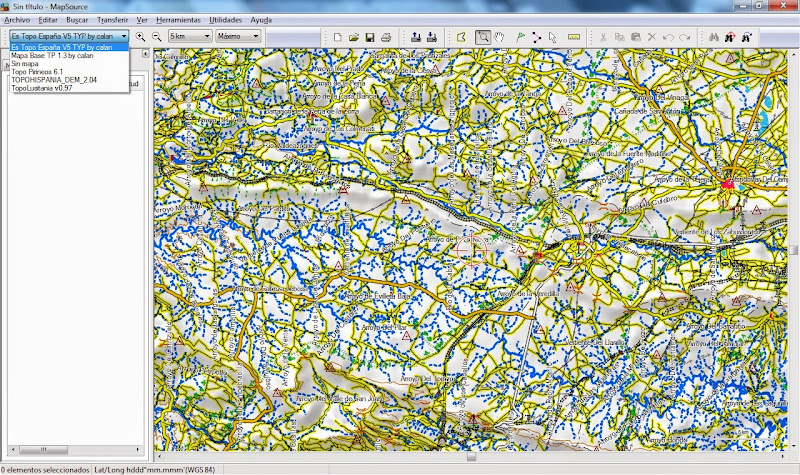The width and height of the screenshot is (800, 475).
Task: Click the left panel horizontal scrollbar thumb
Action: pyautogui.click(x=43, y=450)
